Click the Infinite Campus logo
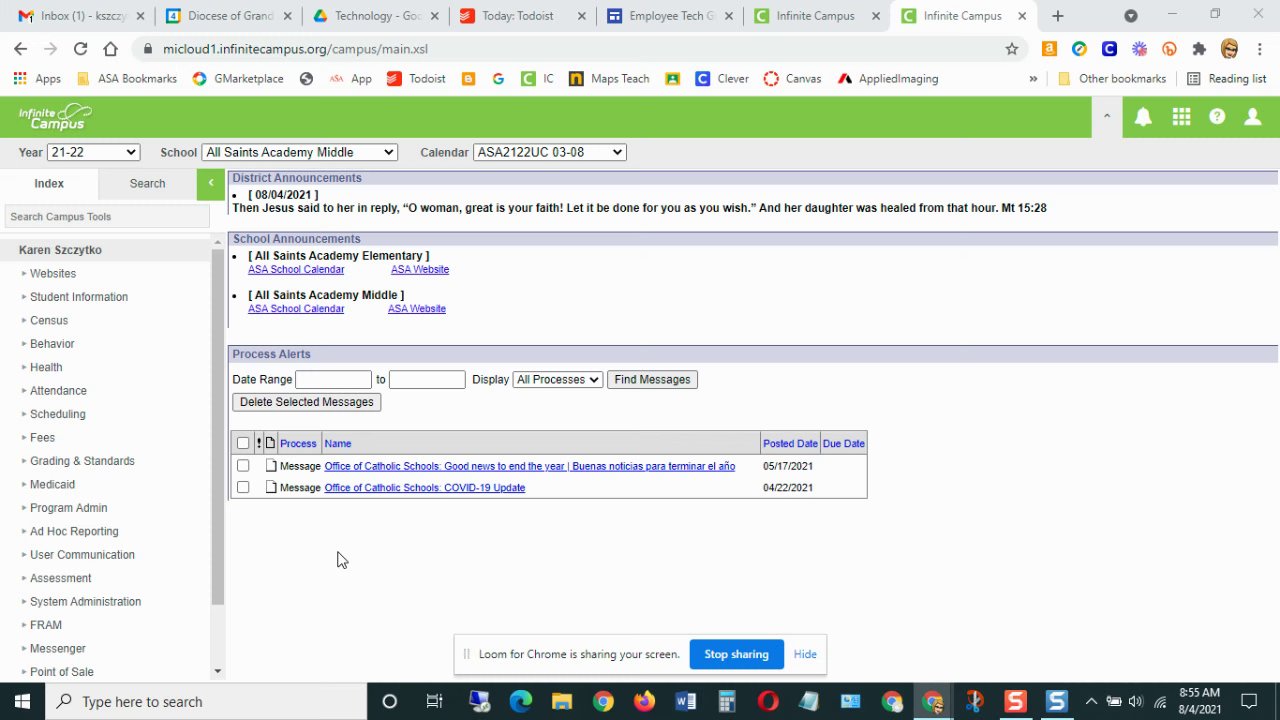This screenshot has width=1280, height=720. click(55, 117)
